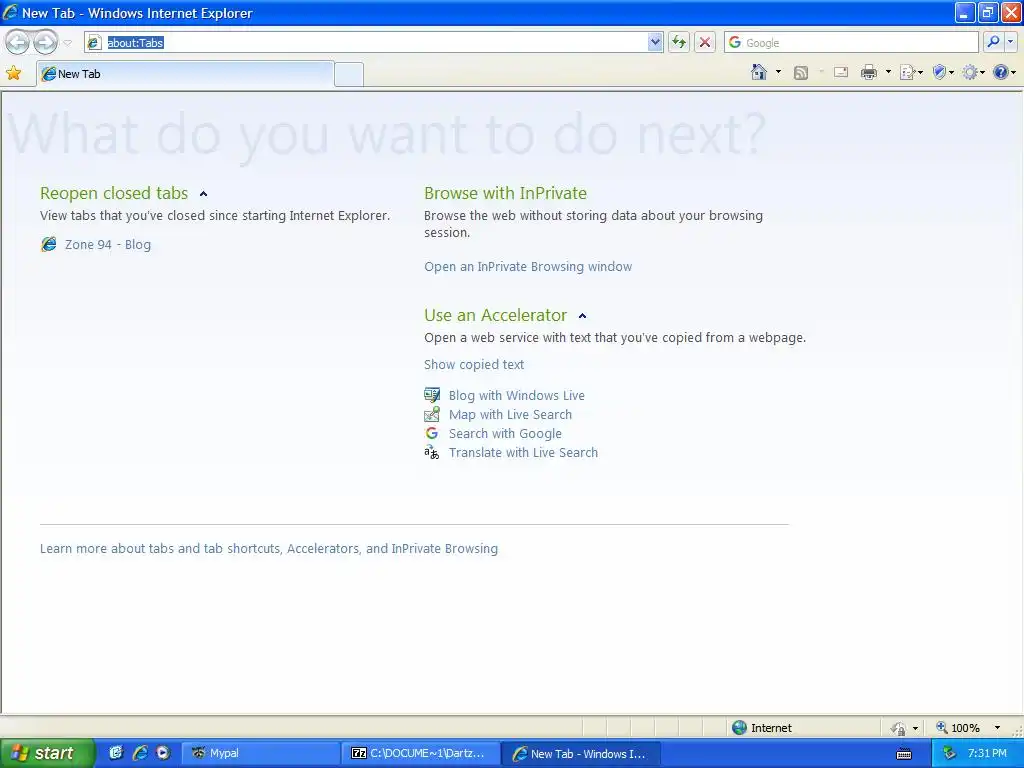Expand the zoom level dropdown arrow

click(x=997, y=728)
